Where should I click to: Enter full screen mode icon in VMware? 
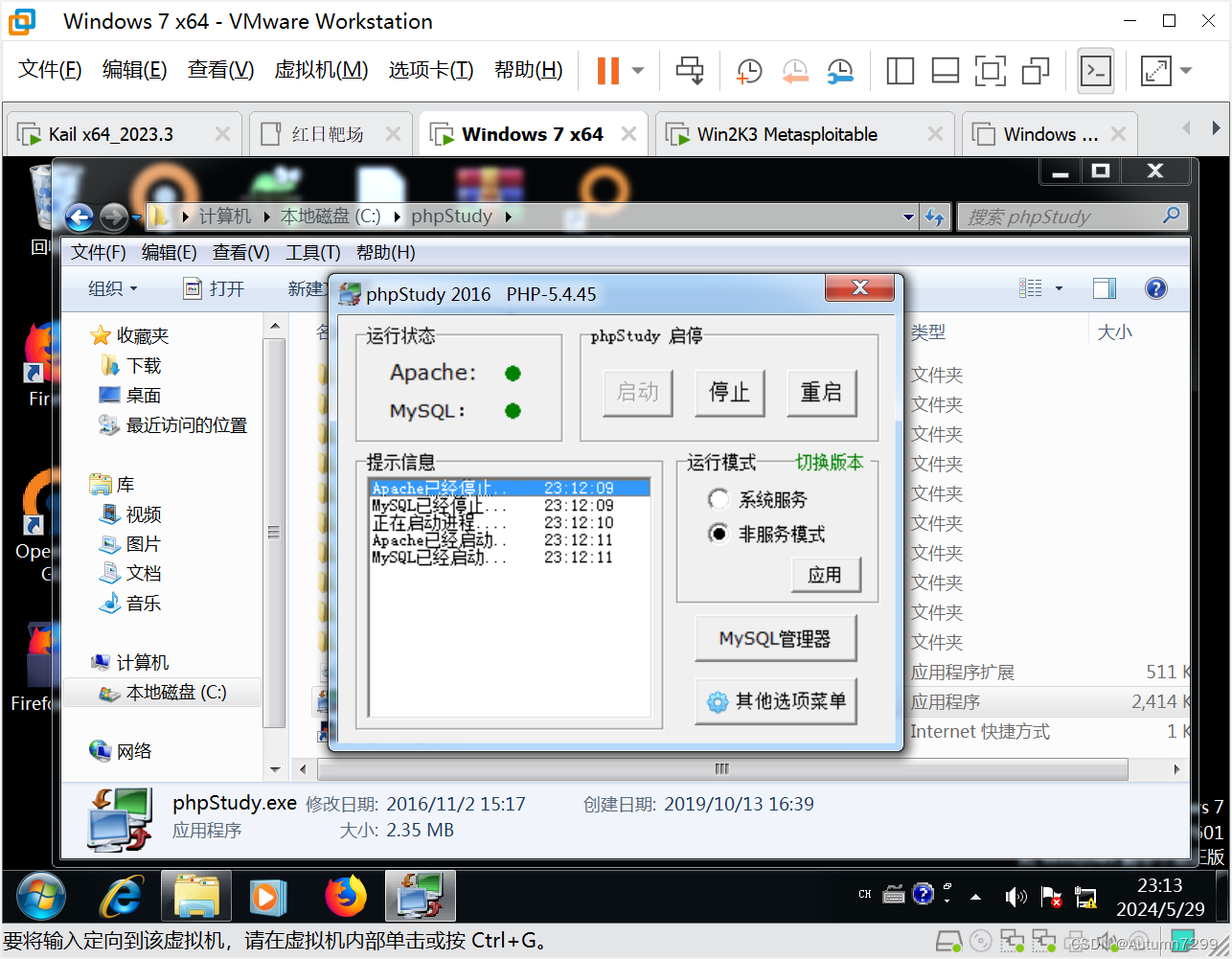click(x=991, y=70)
